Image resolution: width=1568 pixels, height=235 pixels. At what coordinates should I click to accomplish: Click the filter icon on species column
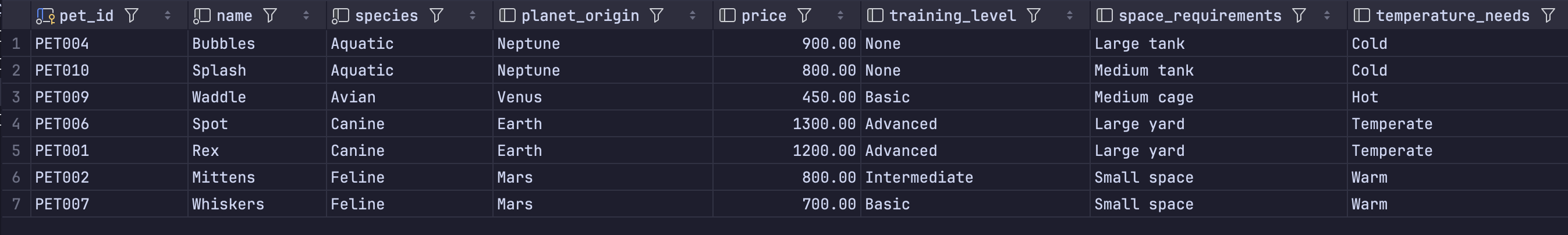pos(437,16)
